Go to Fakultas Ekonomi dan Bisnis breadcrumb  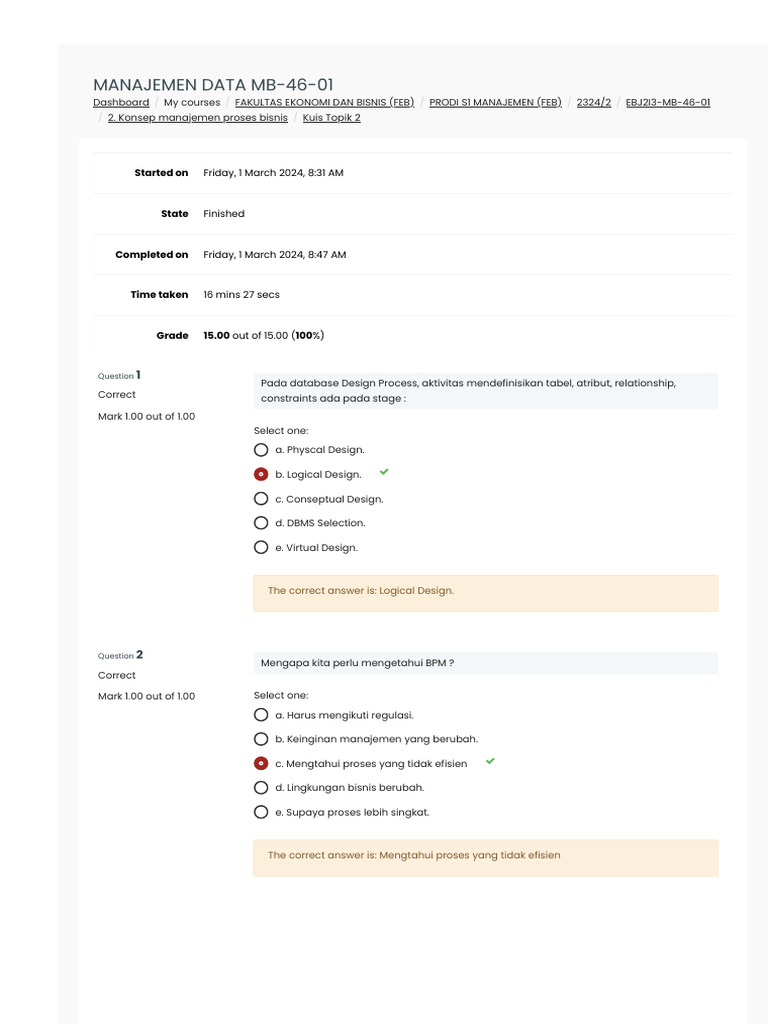coord(324,102)
